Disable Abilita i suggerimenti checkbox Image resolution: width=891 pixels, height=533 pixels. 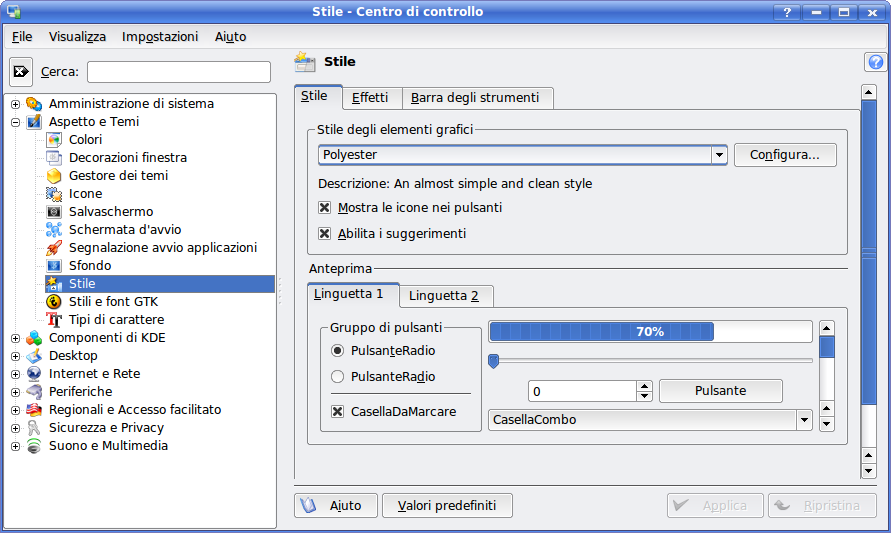(x=324, y=234)
